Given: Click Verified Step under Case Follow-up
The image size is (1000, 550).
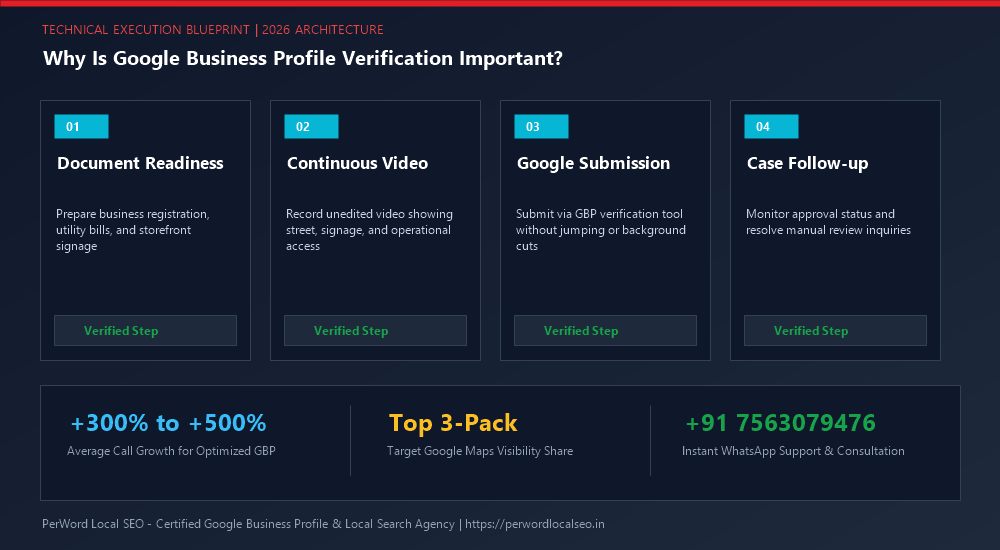Looking at the screenshot, I should (835, 331).
